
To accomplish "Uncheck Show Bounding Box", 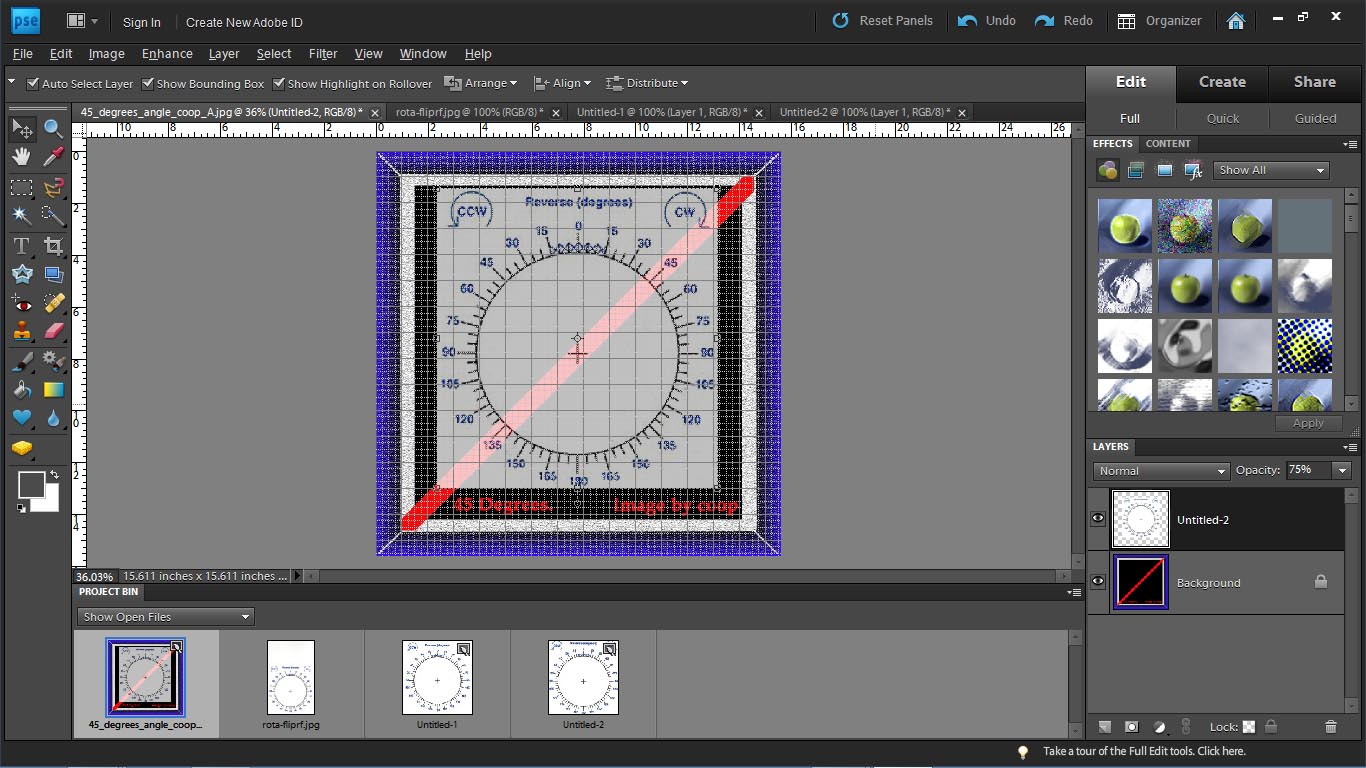I will pyautogui.click(x=148, y=83).
